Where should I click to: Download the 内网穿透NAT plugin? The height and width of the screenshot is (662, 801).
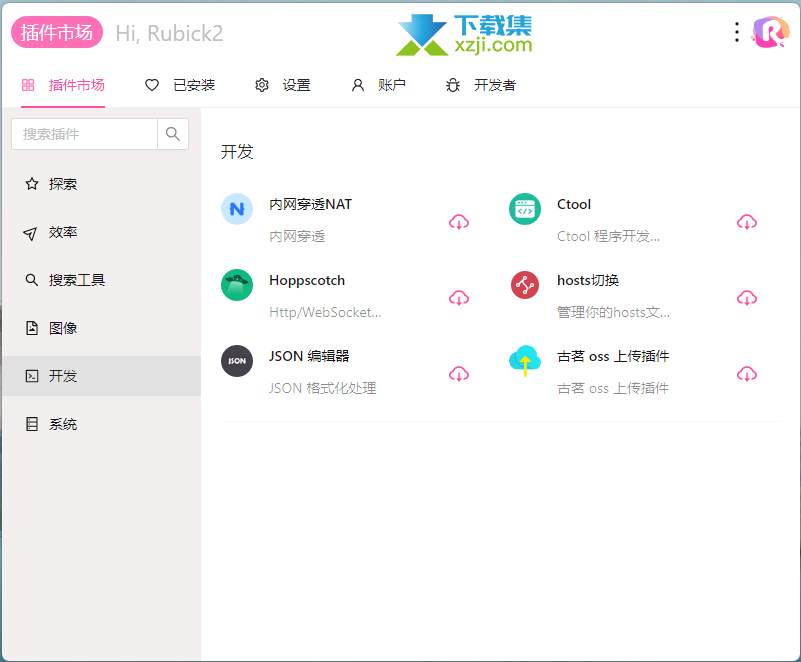coord(459,222)
